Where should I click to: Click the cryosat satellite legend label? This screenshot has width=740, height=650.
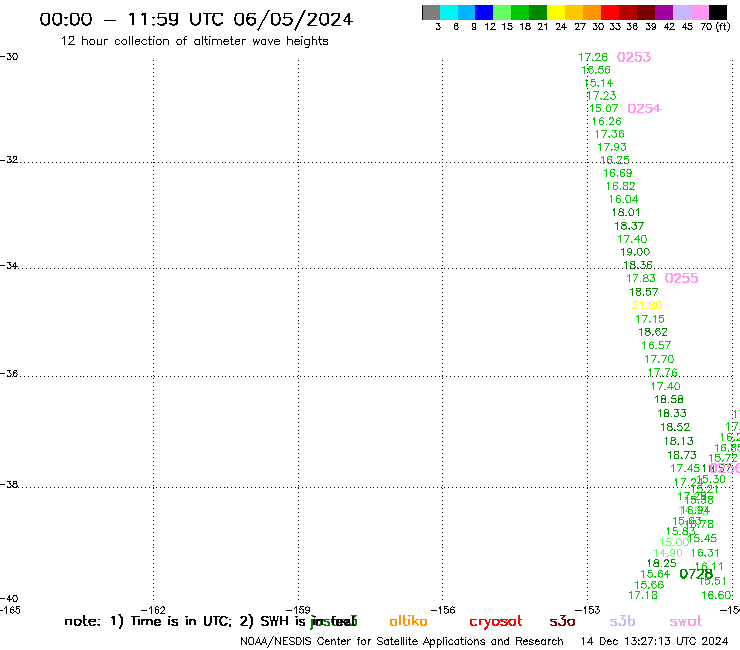click(496, 622)
